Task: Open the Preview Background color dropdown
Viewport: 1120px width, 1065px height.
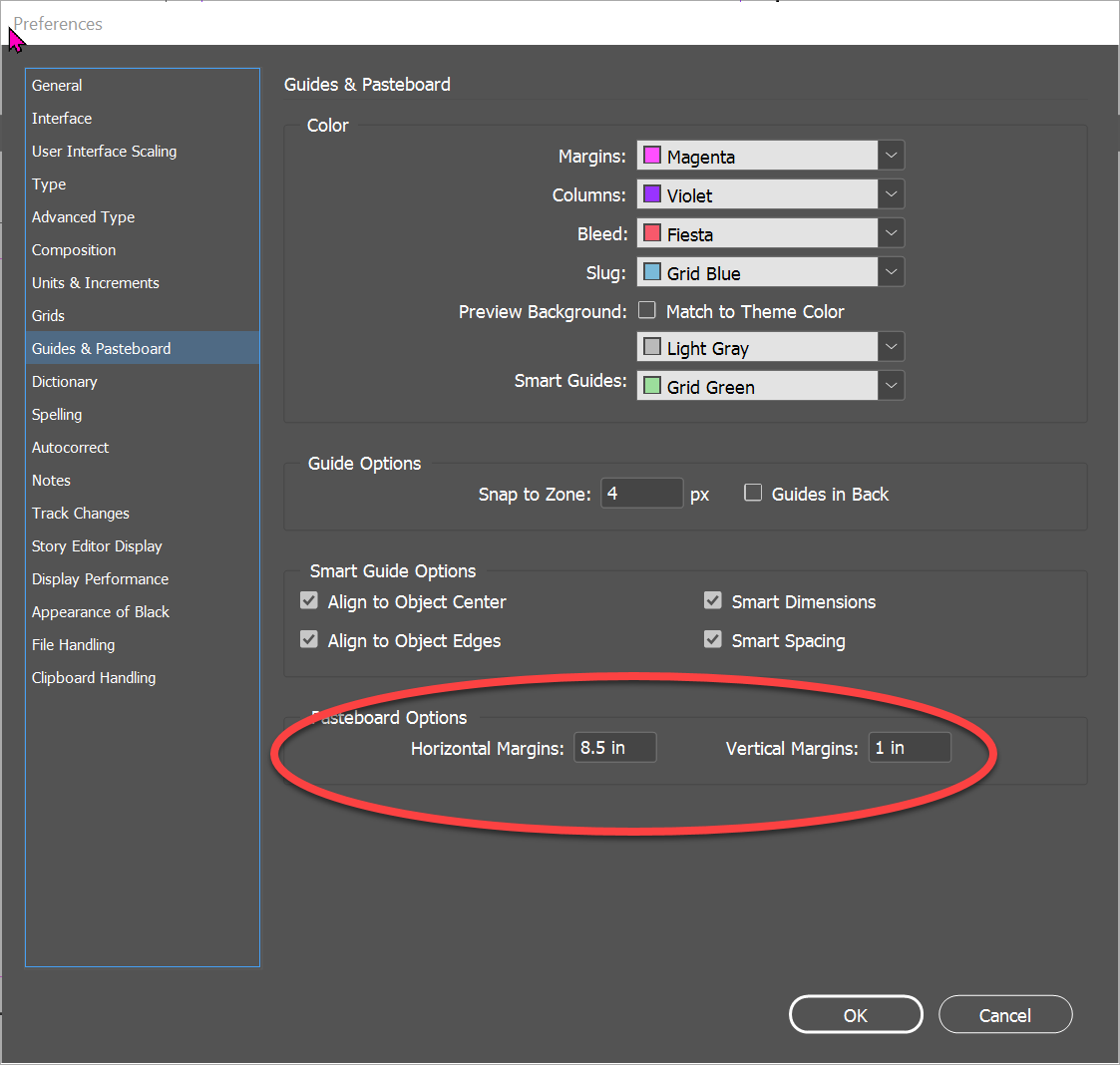Action: click(x=891, y=346)
